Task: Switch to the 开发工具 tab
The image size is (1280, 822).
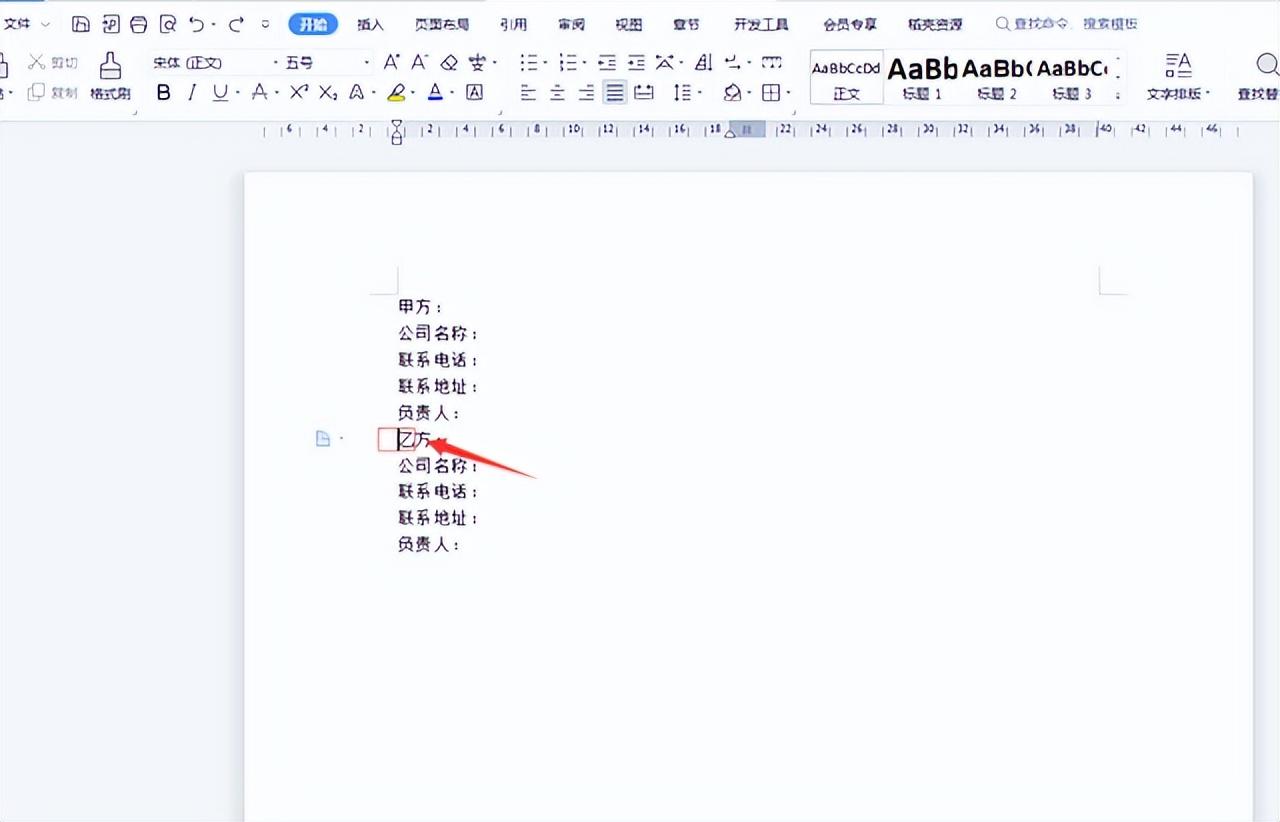Action: click(761, 24)
